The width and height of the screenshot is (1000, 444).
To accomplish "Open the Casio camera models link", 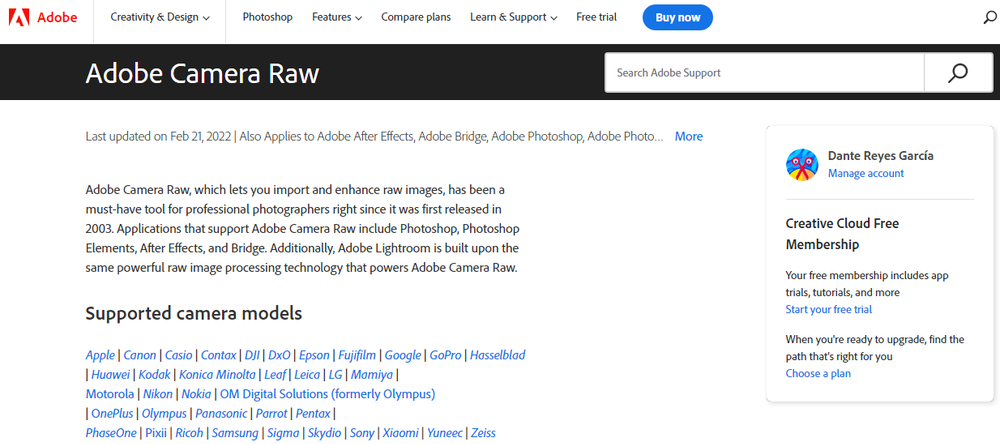I will pyautogui.click(x=179, y=355).
